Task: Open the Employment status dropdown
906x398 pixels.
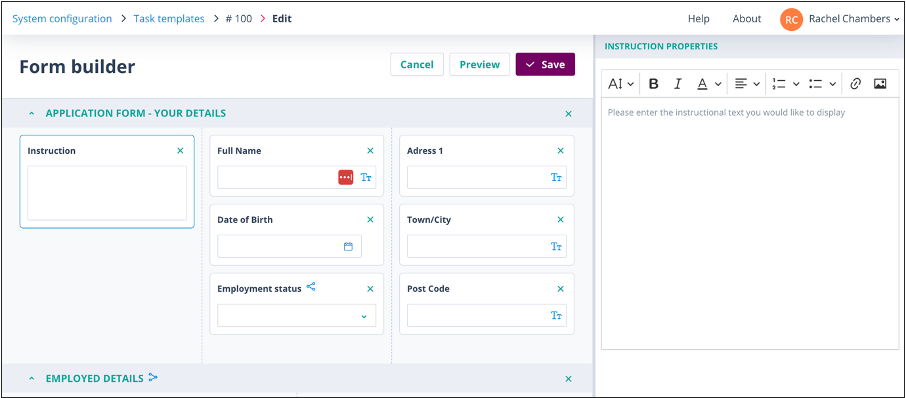Action: 296,316
